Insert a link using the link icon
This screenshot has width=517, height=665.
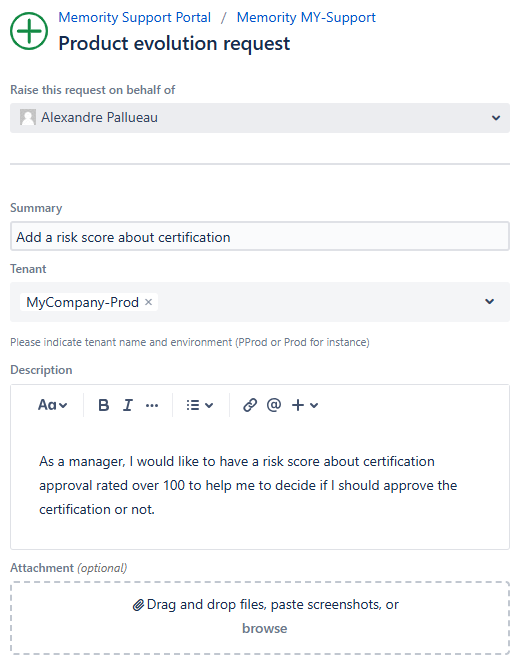pos(250,405)
